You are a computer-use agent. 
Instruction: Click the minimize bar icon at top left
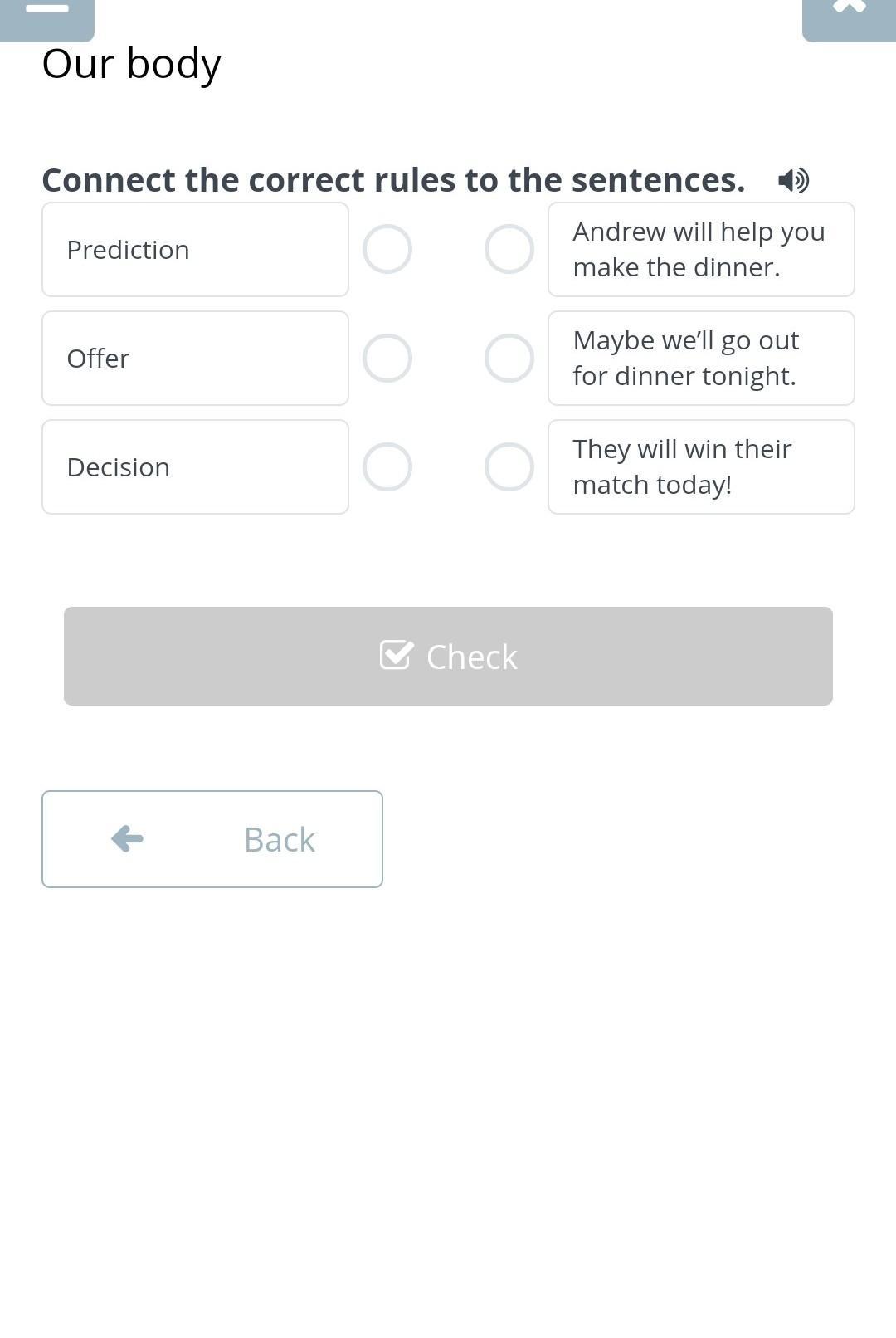pos(47,10)
